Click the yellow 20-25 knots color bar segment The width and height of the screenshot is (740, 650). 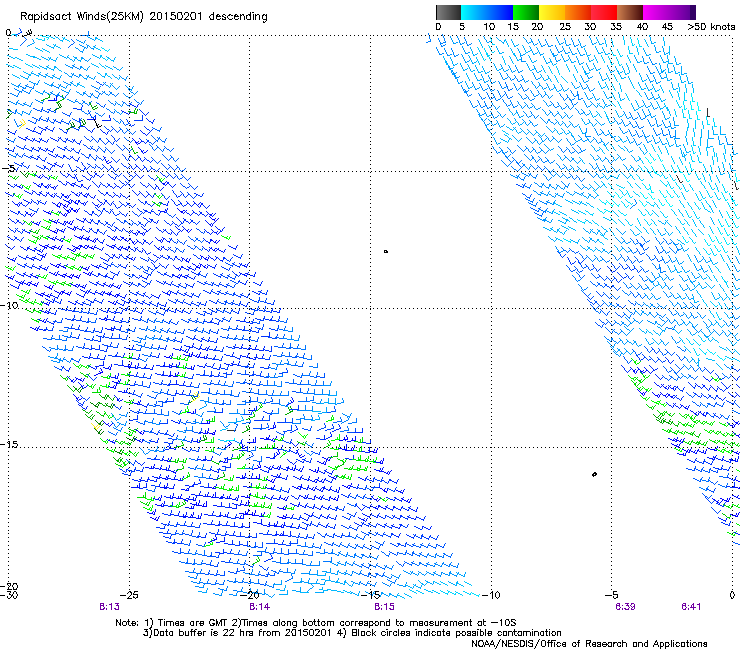(552, 12)
